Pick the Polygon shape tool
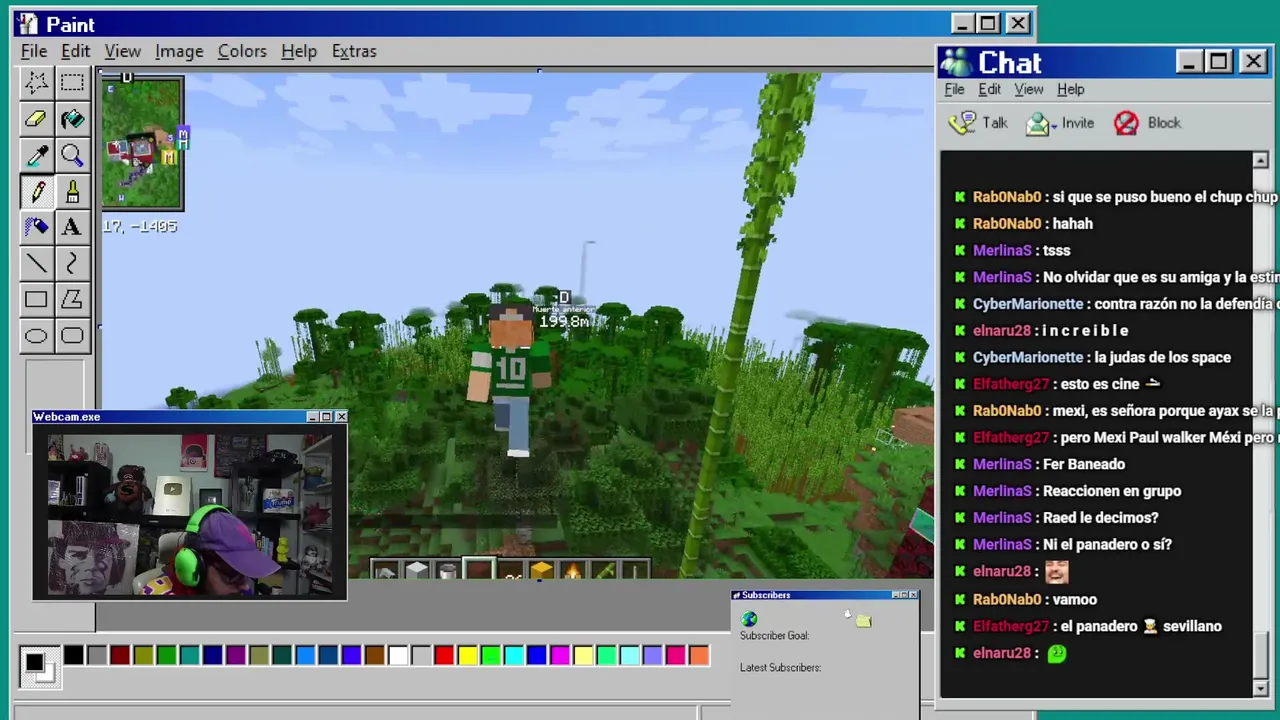Viewport: 1280px width, 720px height. [x=72, y=299]
